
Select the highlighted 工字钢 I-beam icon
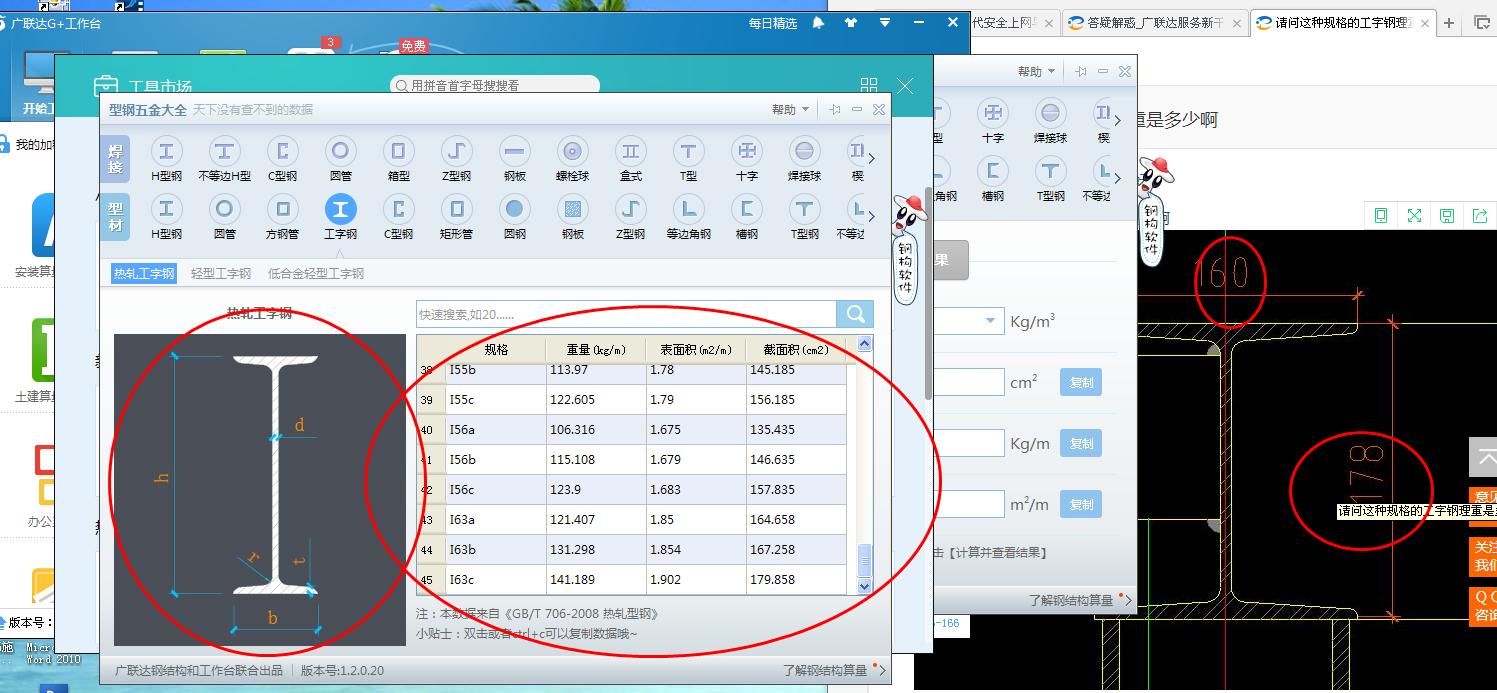pos(340,209)
